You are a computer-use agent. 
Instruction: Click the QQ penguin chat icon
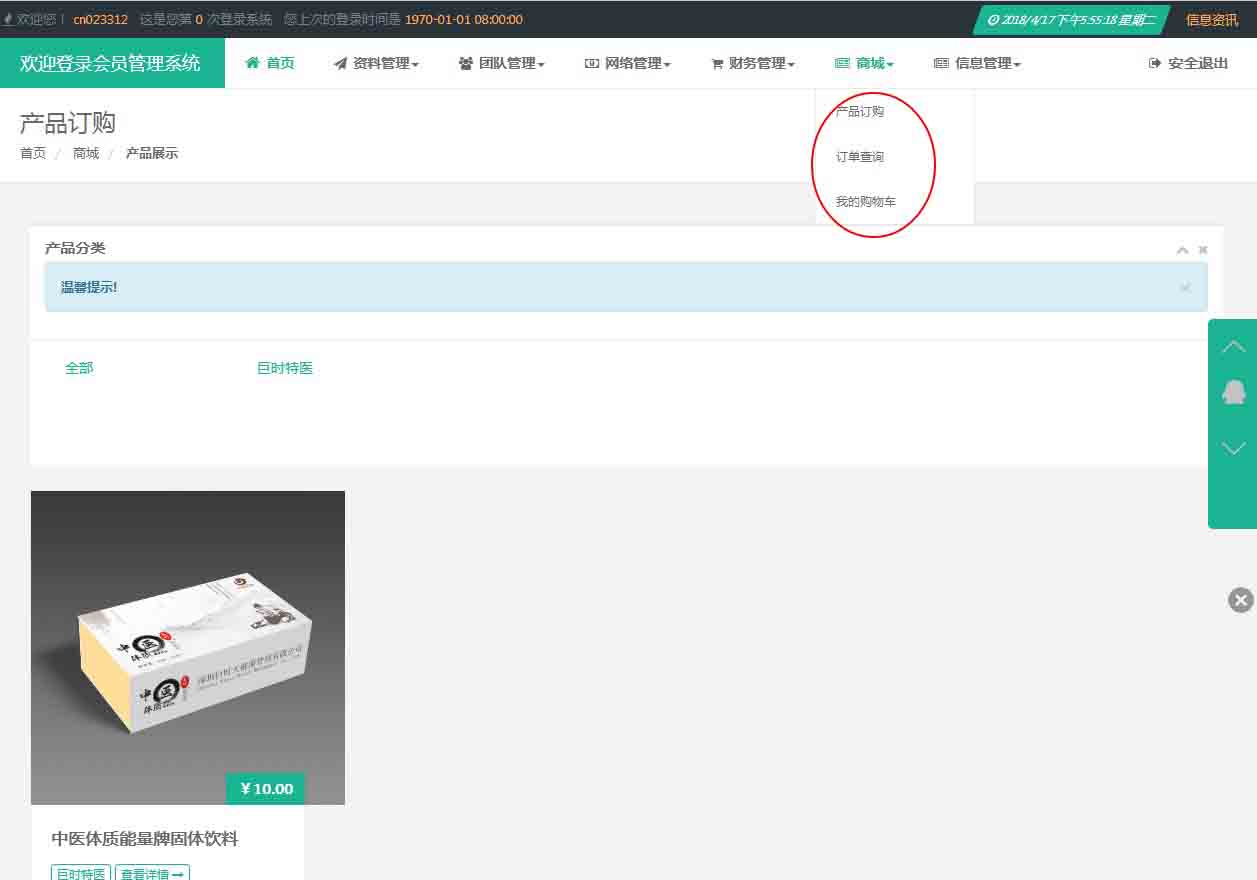(1234, 391)
